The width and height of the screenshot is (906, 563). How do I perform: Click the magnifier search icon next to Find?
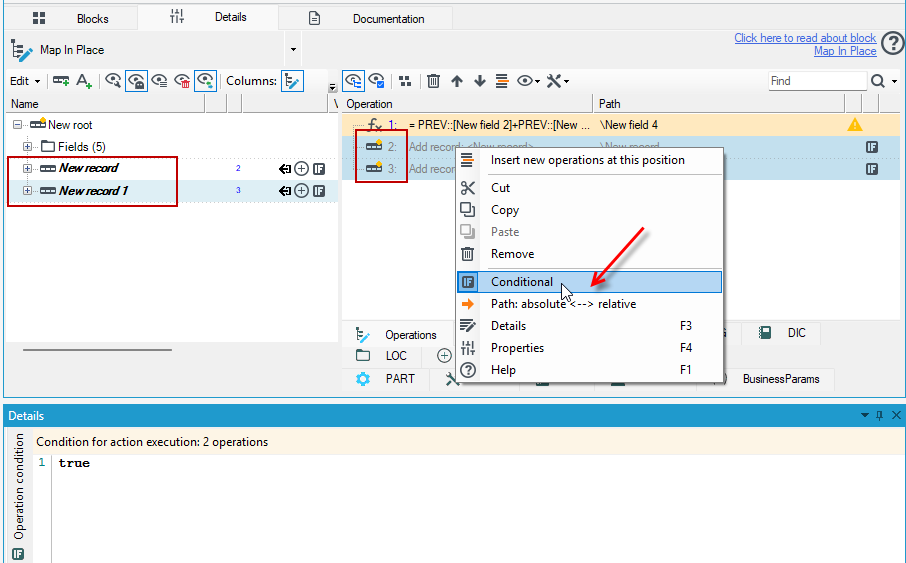877,81
